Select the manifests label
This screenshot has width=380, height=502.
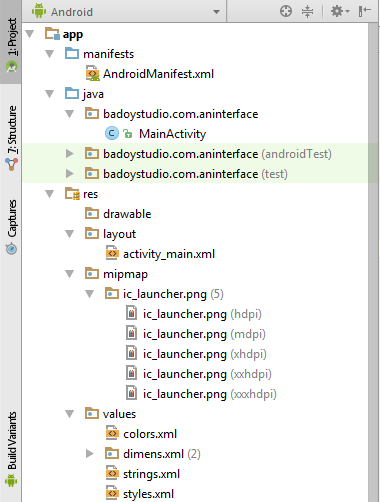(x=108, y=54)
